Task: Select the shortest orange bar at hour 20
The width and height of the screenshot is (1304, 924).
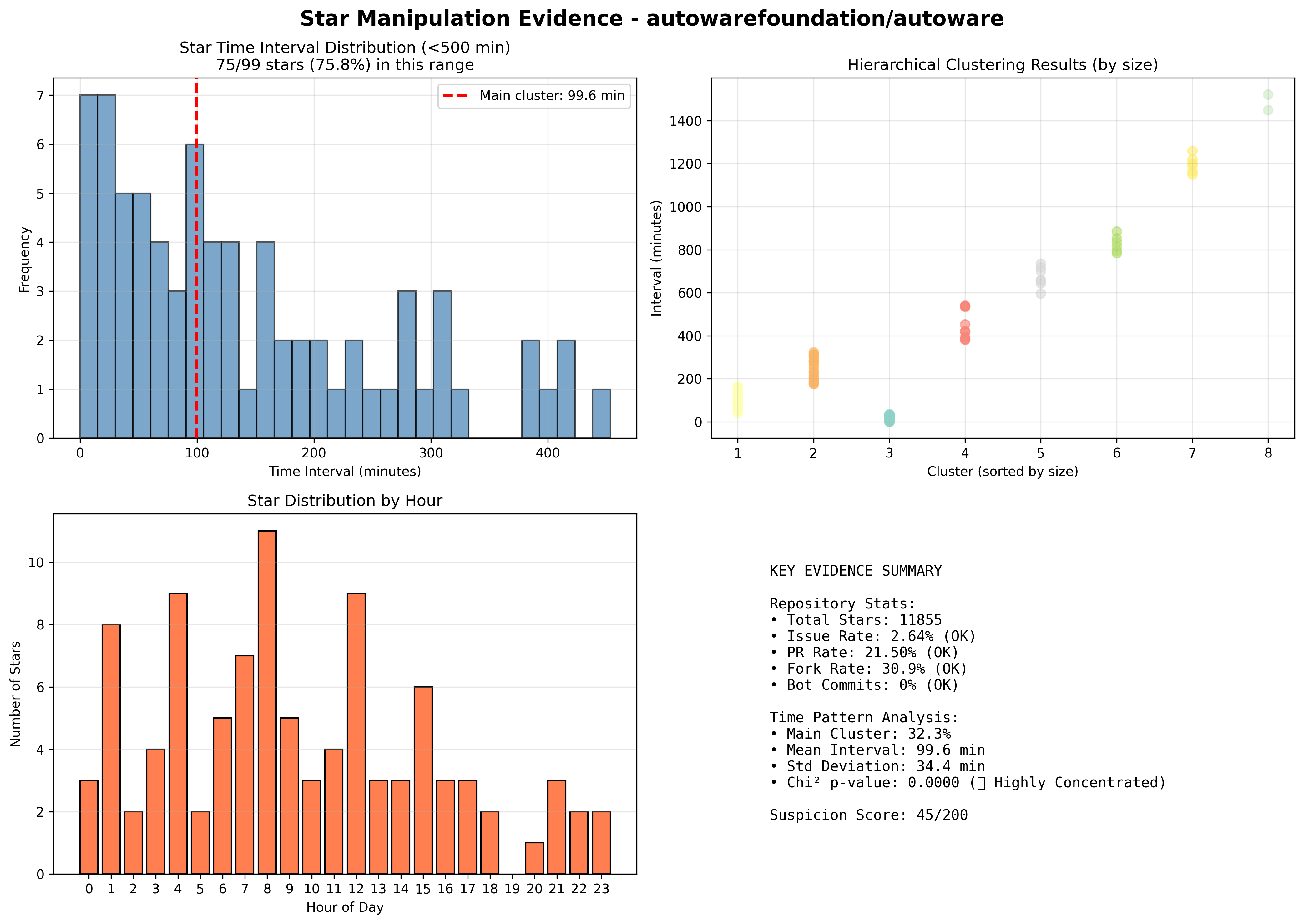Action: pos(534,858)
